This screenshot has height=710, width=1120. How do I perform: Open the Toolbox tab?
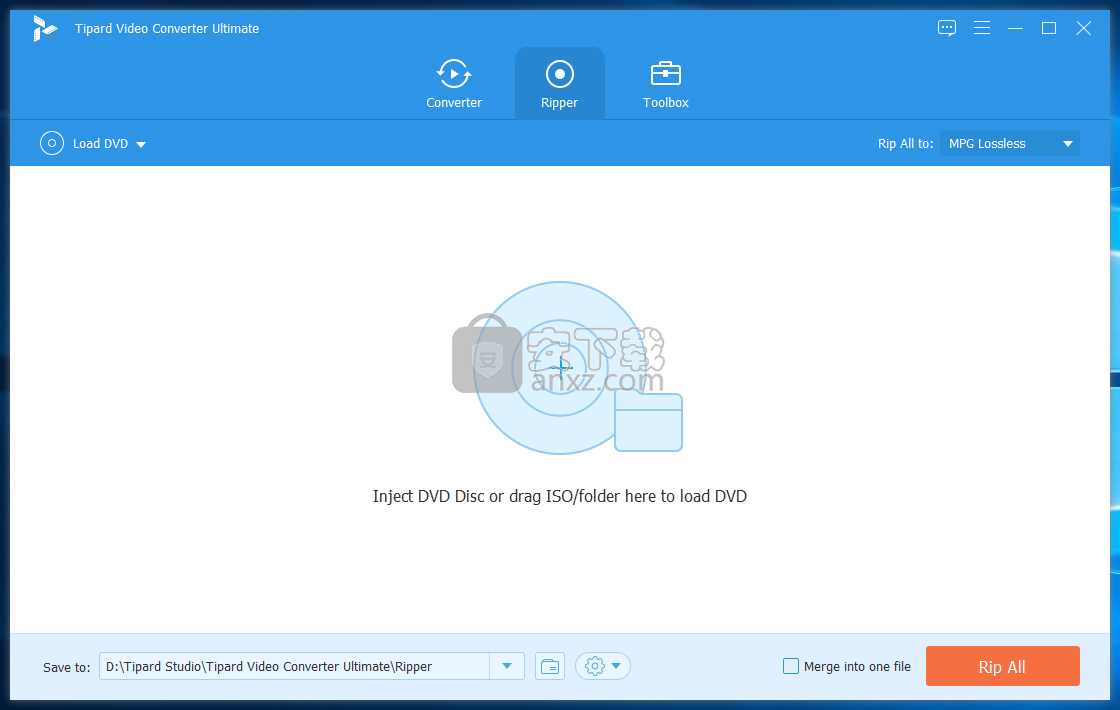(x=665, y=84)
